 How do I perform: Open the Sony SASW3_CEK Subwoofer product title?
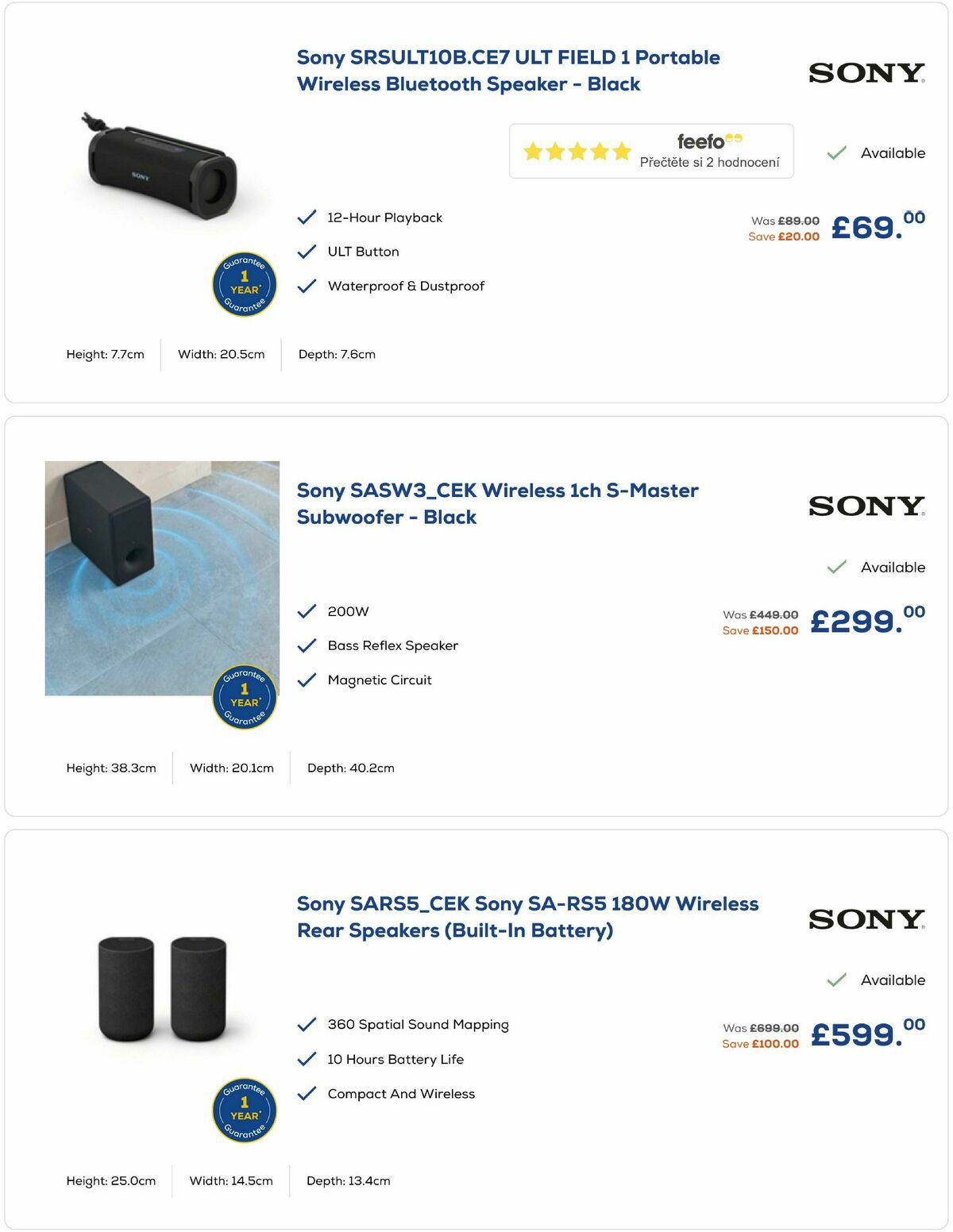(x=497, y=503)
